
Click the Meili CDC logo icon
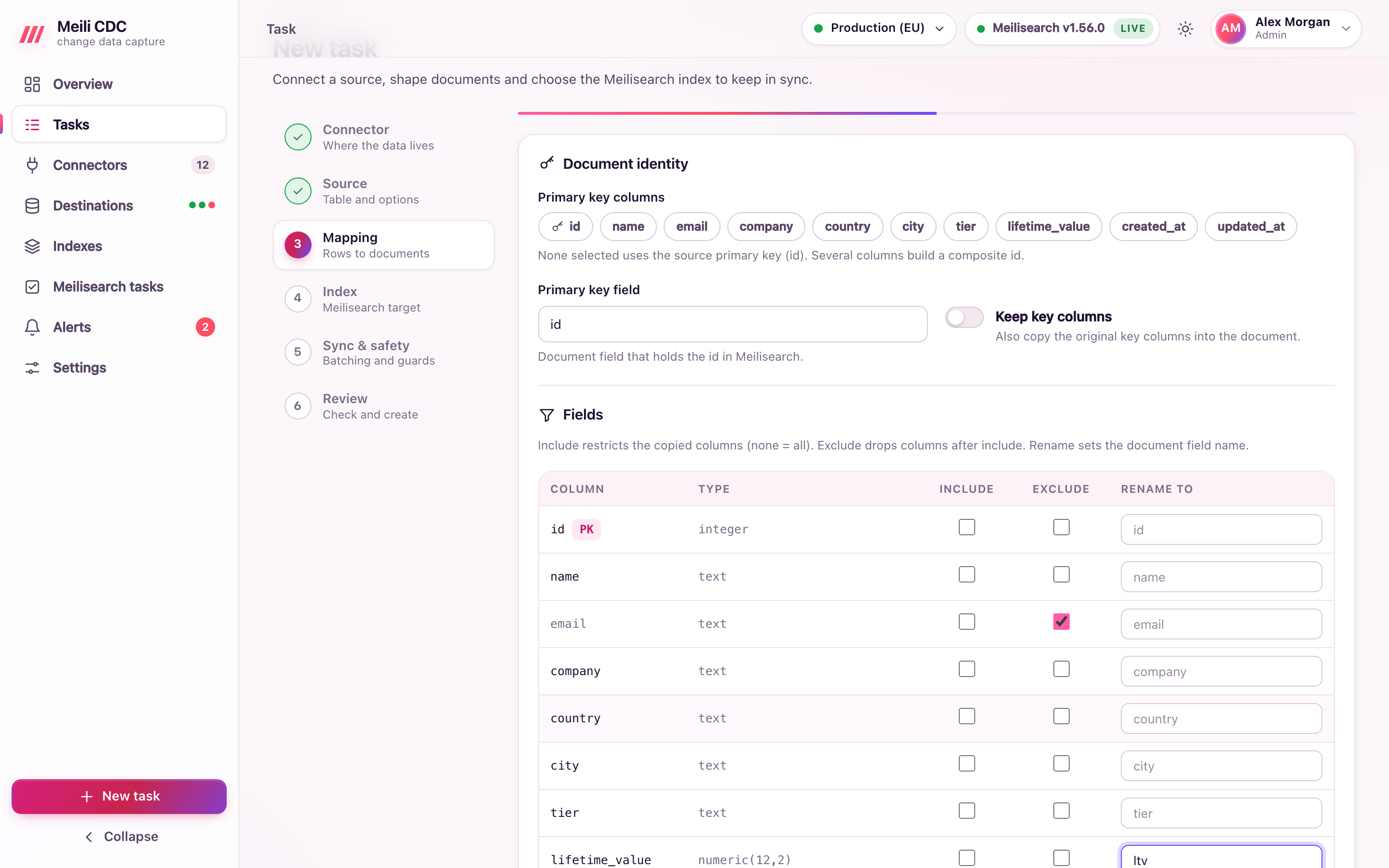pos(31,34)
